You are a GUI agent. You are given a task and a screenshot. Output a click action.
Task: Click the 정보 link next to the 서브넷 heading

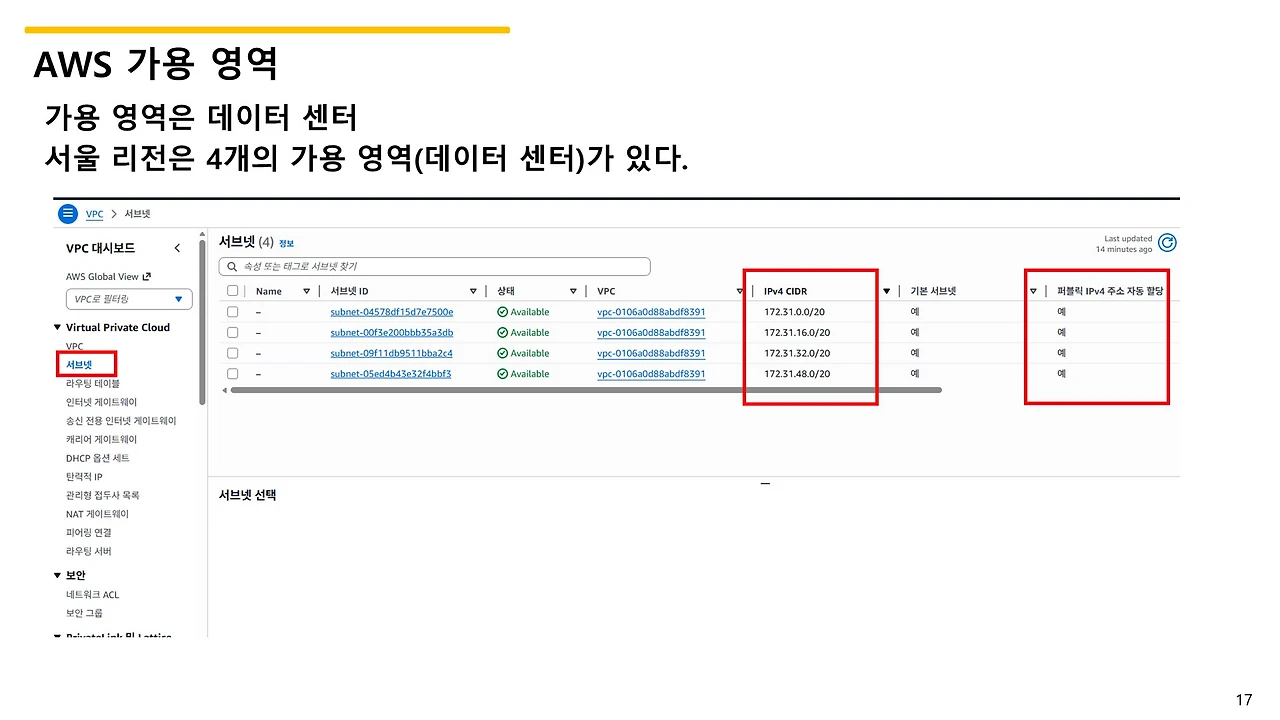point(284,243)
